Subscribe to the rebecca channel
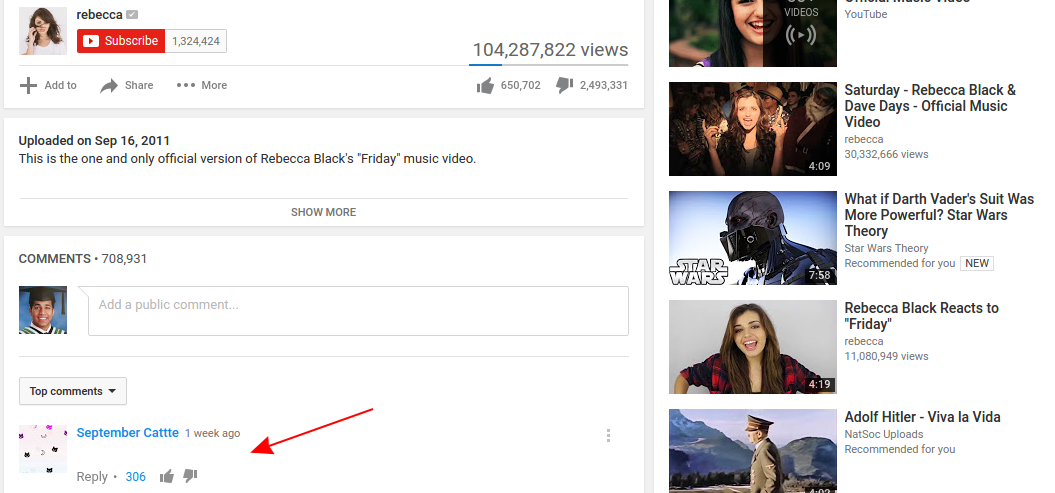Screen dimensions: 1055x493 (121, 41)
